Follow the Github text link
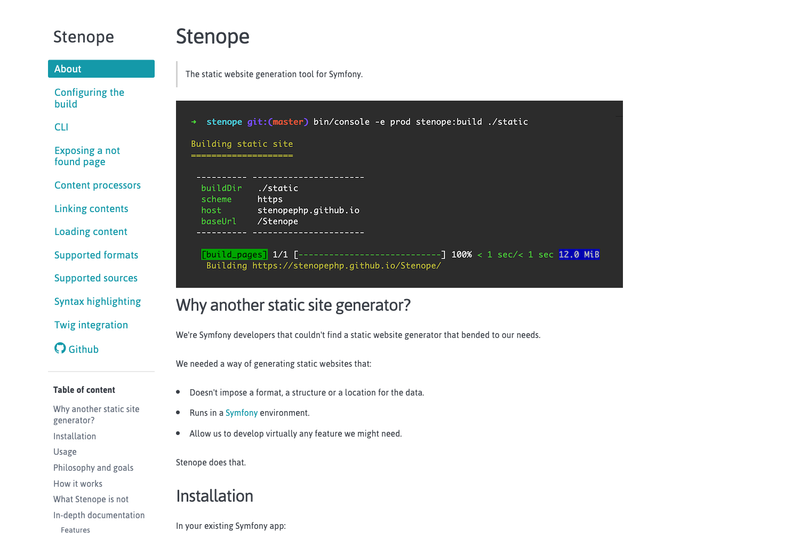Image resolution: width=800 pixels, height=533 pixels. 84,349
